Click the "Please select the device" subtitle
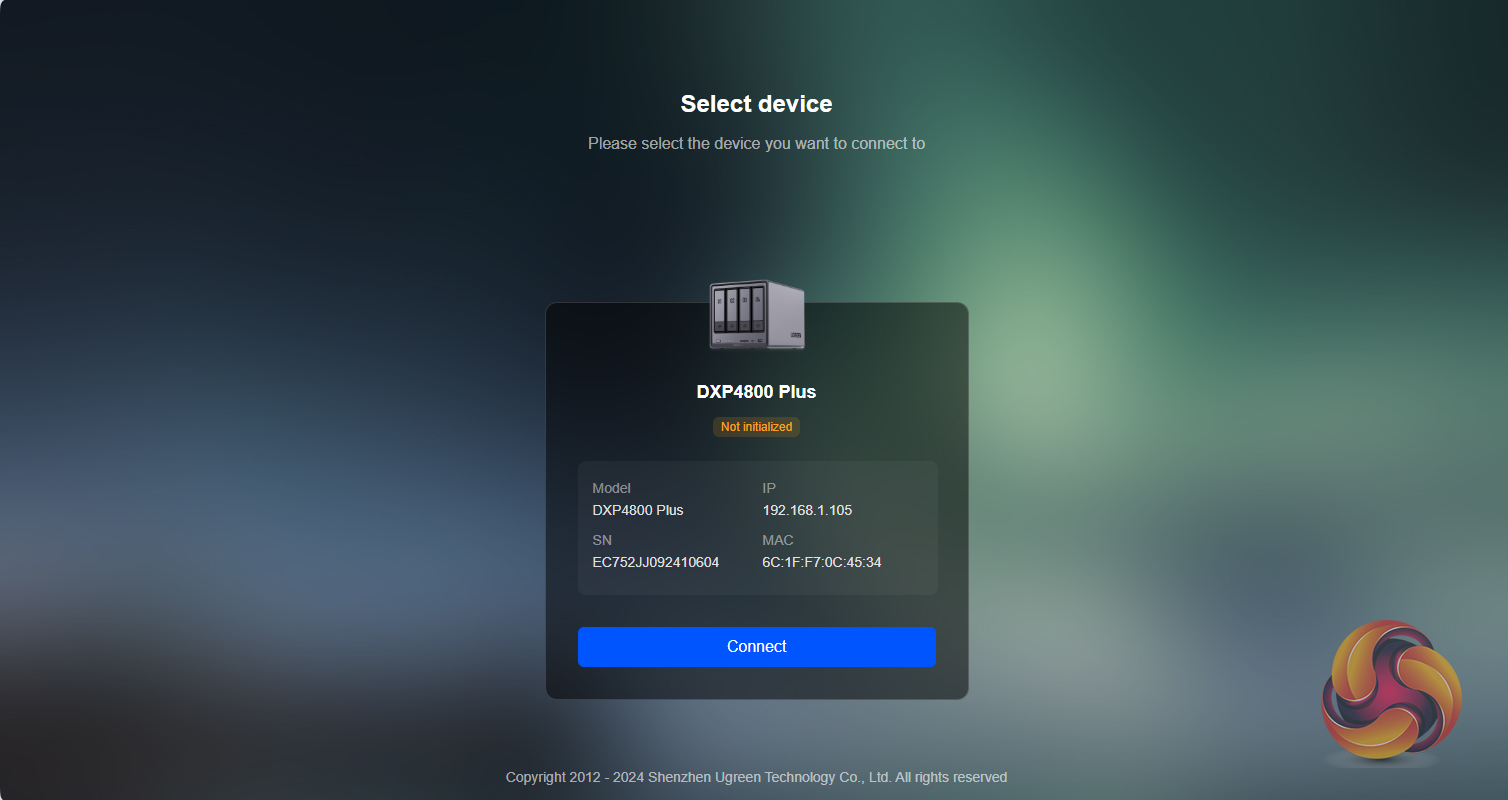 pos(756,144)
